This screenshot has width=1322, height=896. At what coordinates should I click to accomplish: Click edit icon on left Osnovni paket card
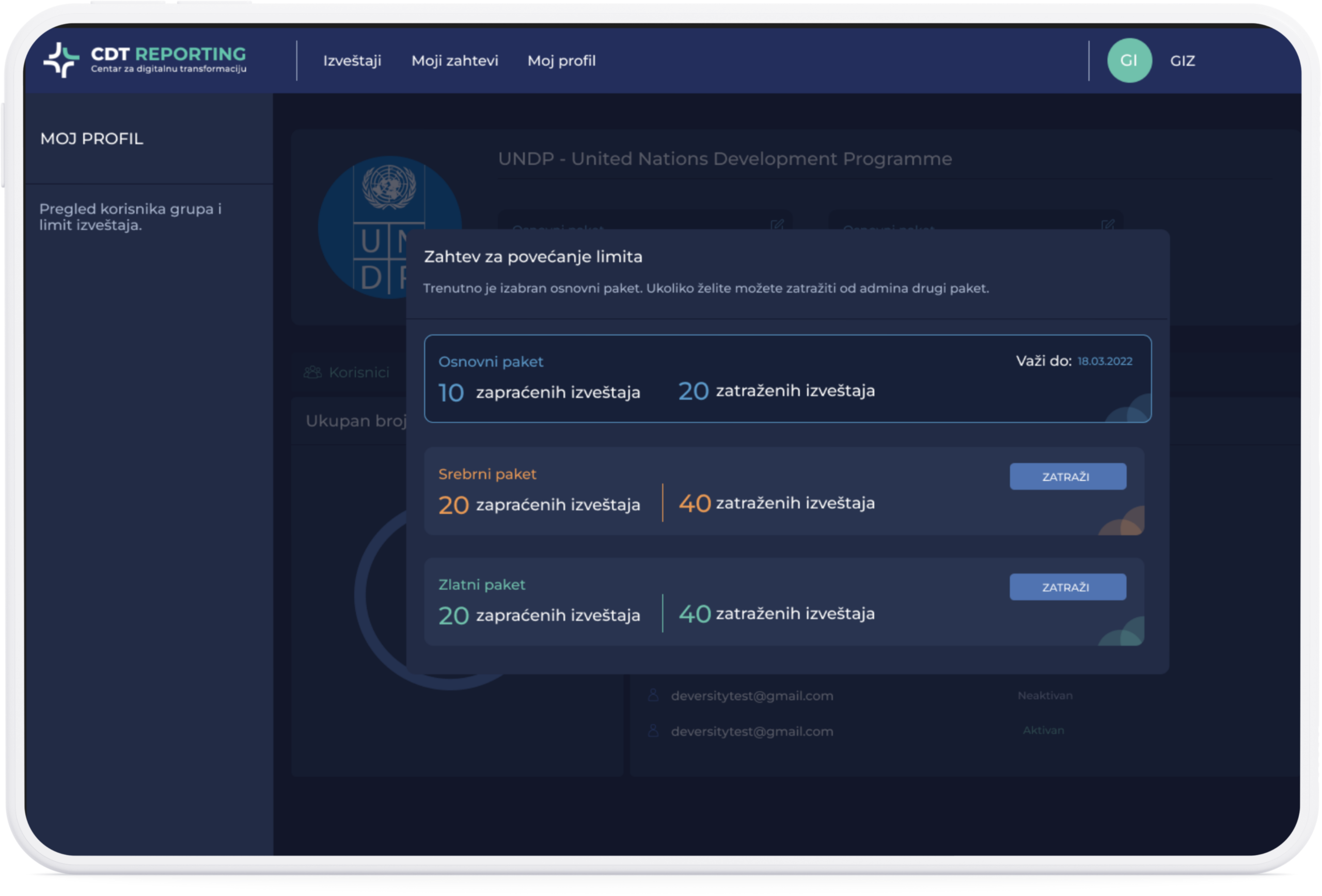point(777,224)
